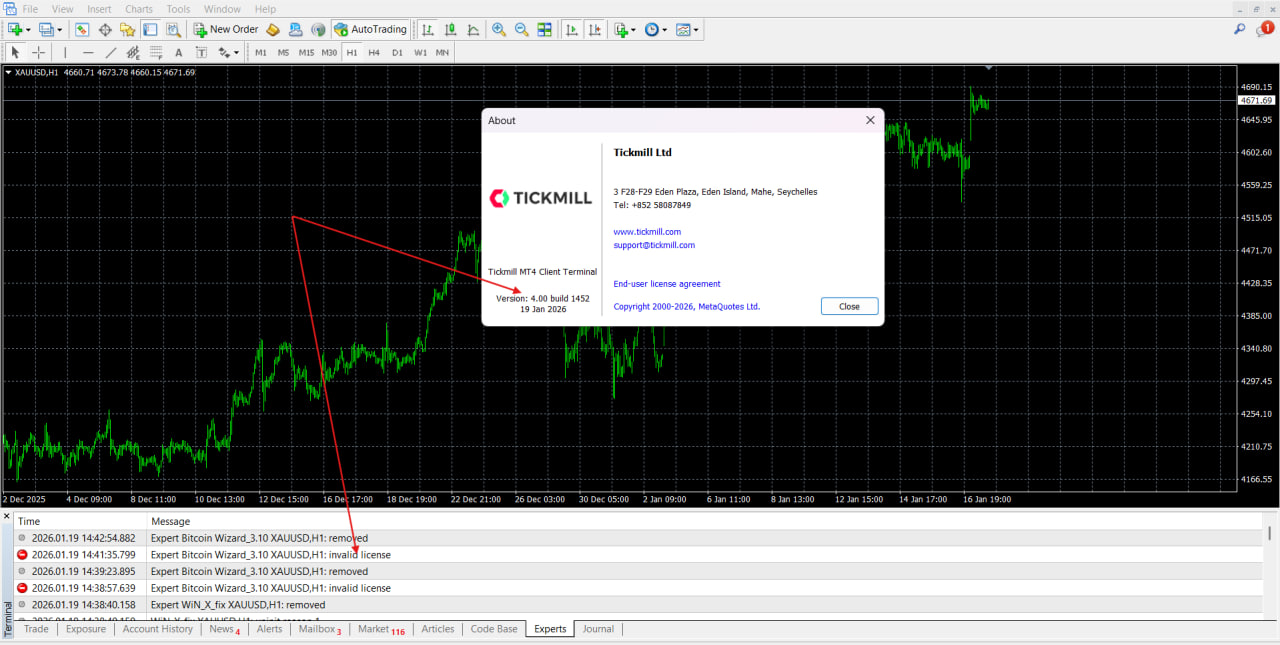The image size is (1280, 645).
Task: Open the Market Watch panel icon
Action: [82, 30]
